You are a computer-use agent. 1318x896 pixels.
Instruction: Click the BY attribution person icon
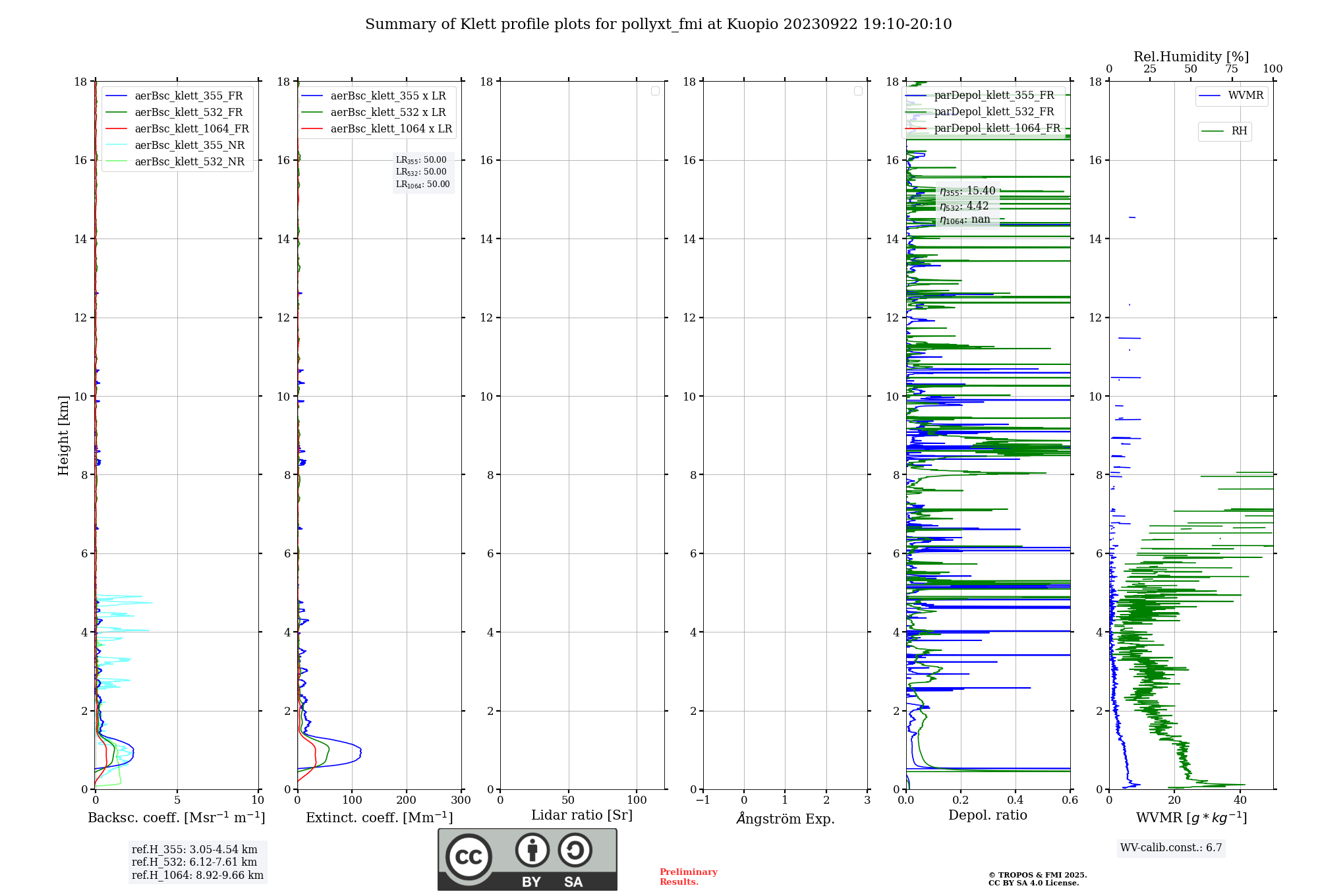pos(532,850)
